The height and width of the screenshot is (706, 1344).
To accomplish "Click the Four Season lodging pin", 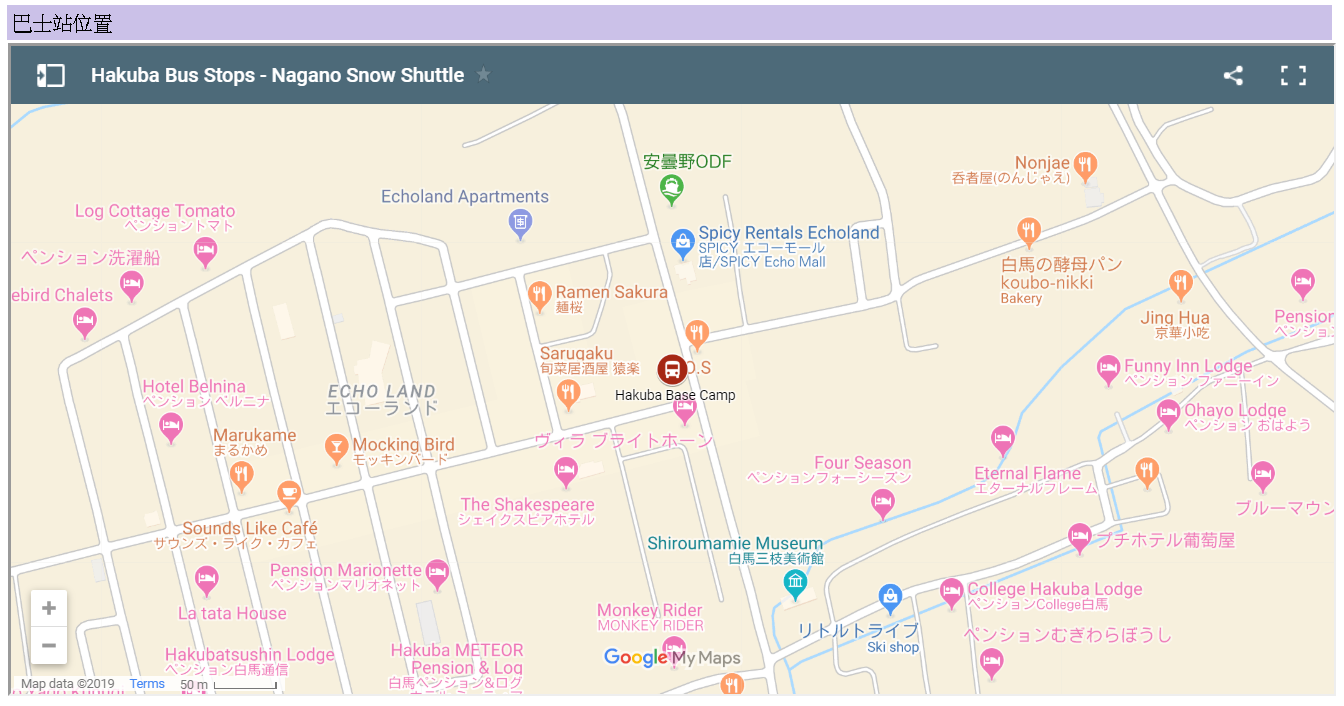I will tap(882, 504).
